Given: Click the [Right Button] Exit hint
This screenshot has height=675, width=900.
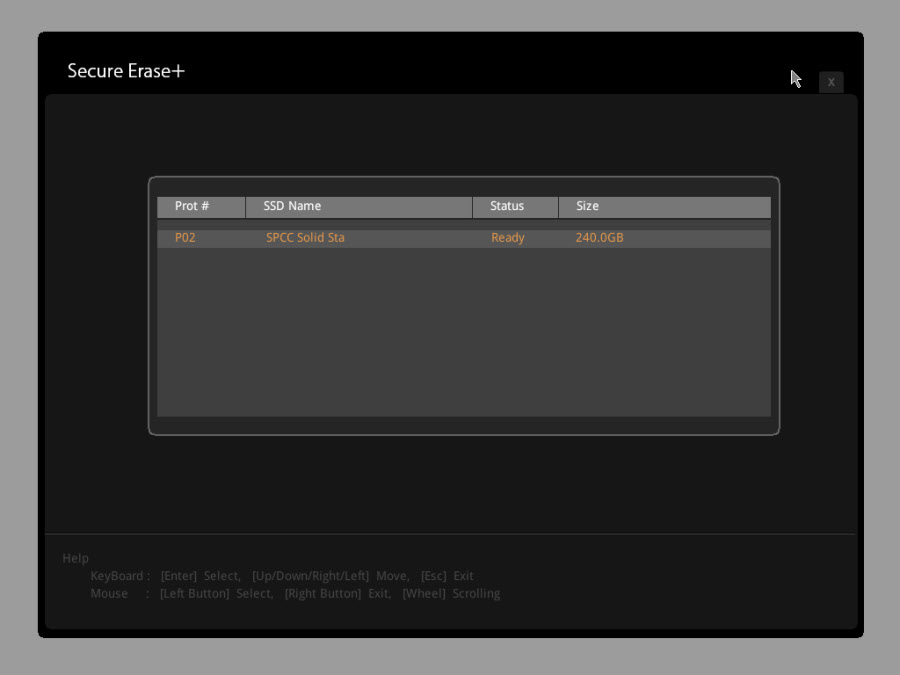Looking at the screenshot, I should [337, 594].
